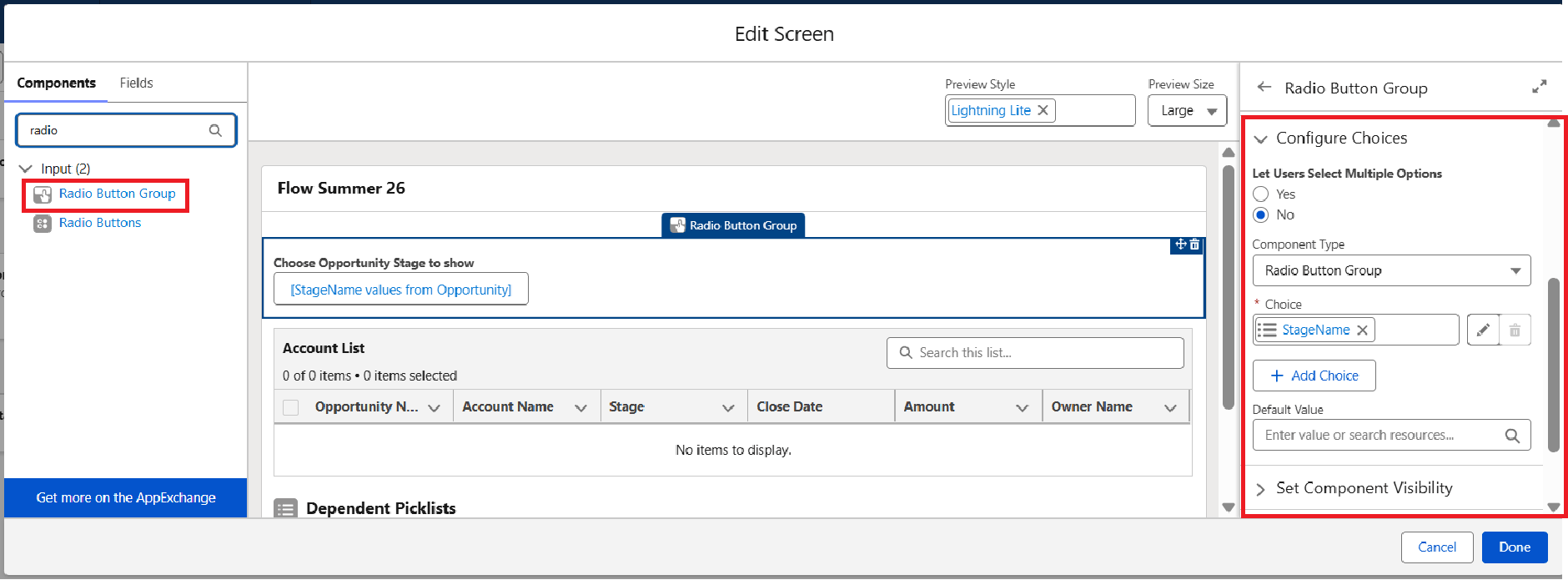Open Amount column menu chevron
This screenshot has width=1568, height=580.
pyautogui.click(x=1023, y=408)
